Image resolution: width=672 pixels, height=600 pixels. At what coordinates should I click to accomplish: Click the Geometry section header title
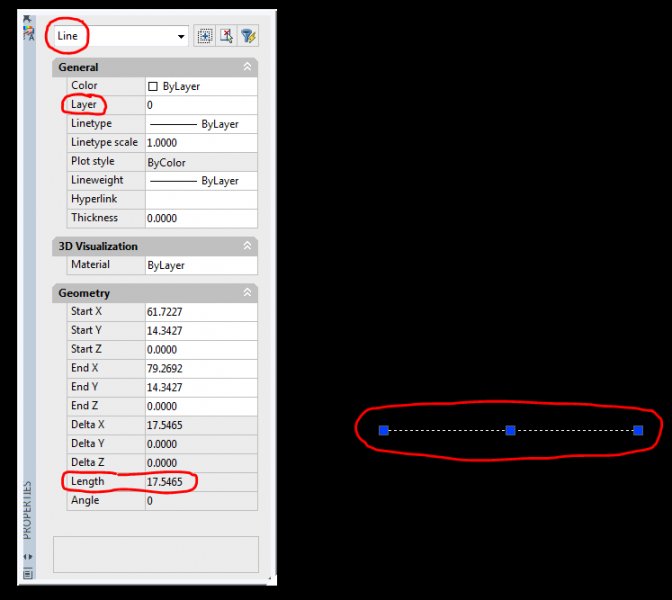pyautogui.click(x=84, y=293)
